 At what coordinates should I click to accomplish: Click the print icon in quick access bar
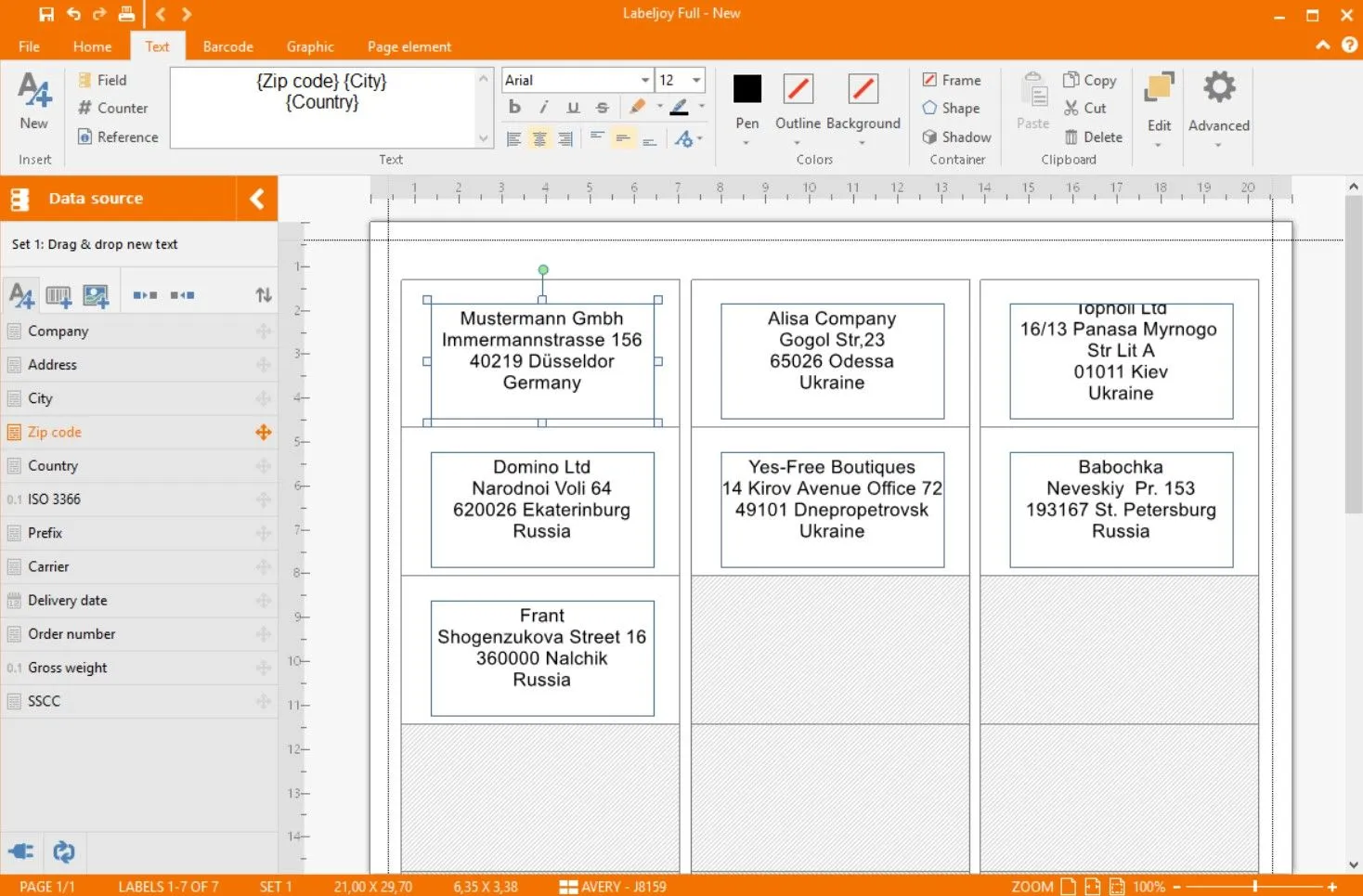[x=126, y=14]
